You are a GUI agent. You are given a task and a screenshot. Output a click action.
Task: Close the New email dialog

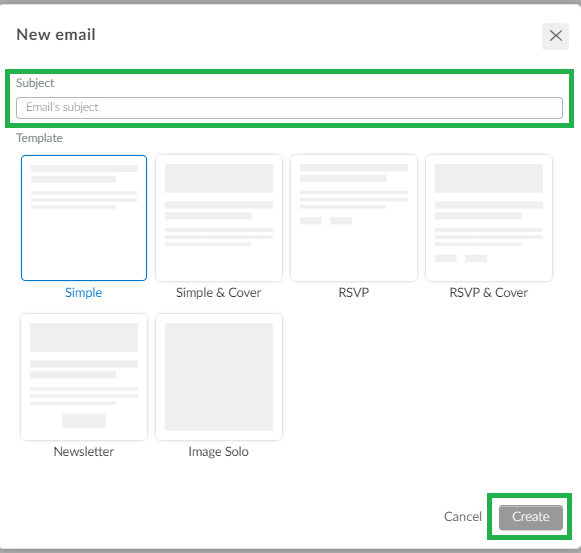(x=555, y=36)
